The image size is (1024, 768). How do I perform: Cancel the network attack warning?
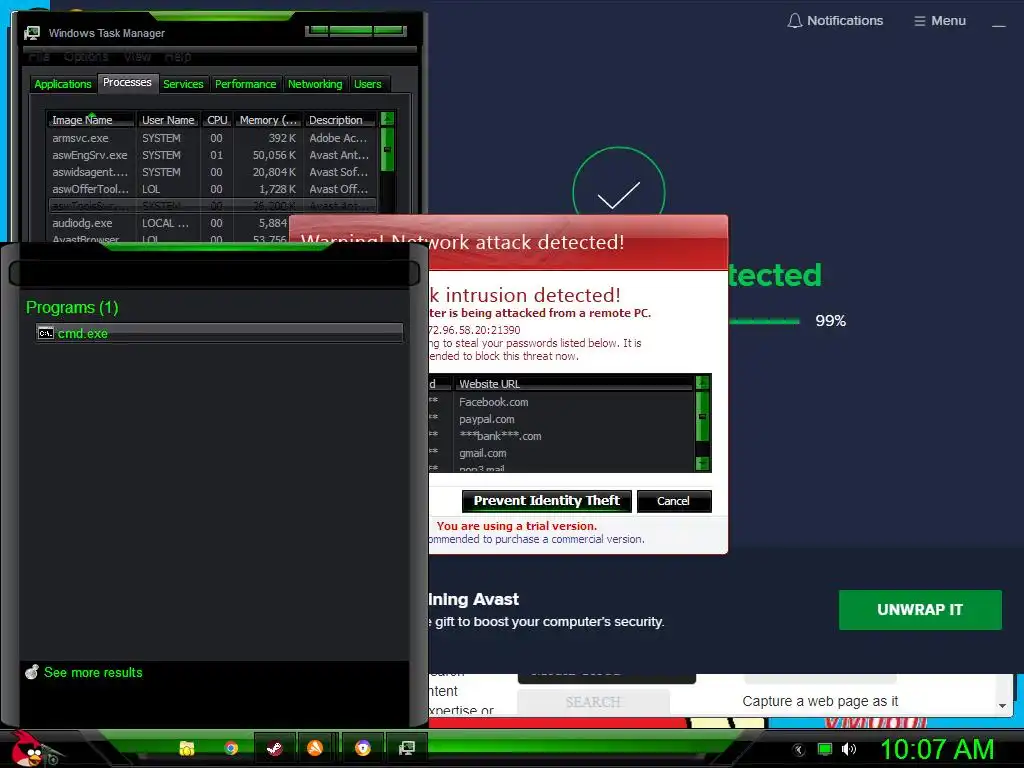[x=673, y=501]
